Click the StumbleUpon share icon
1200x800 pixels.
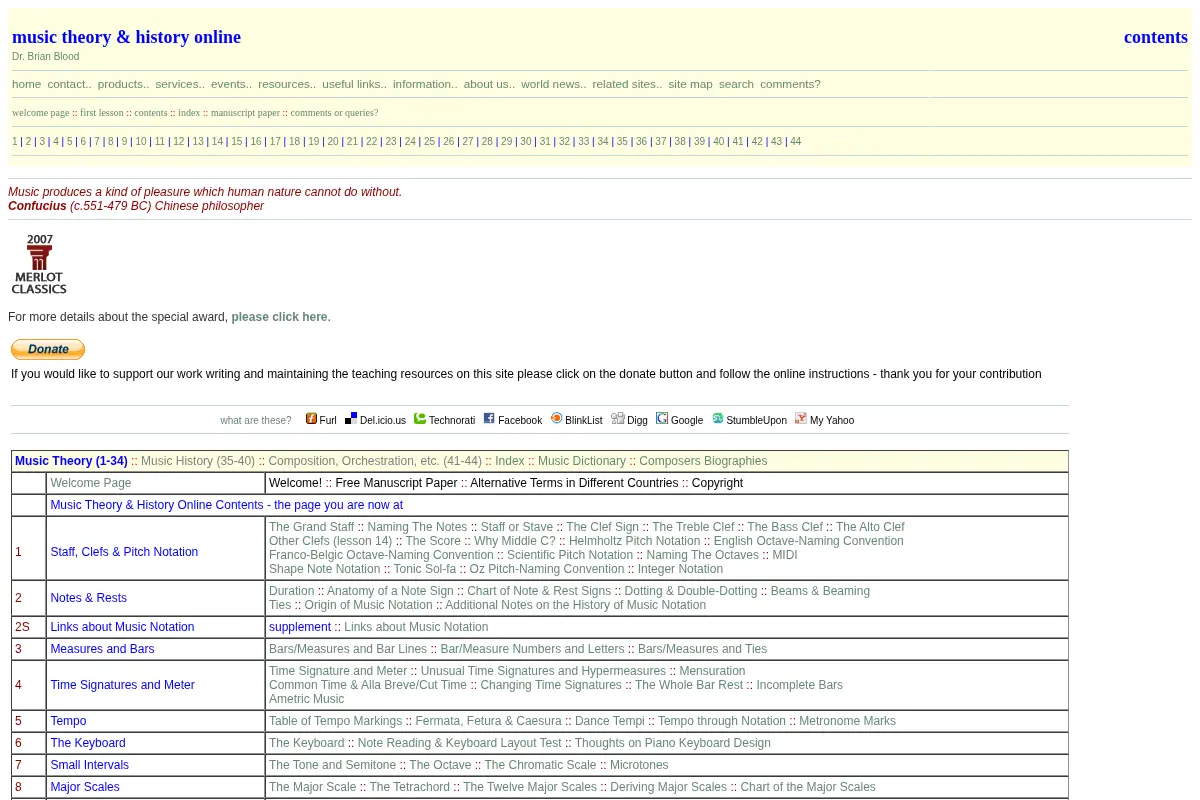pyautogui.click(x=718, y=419)
